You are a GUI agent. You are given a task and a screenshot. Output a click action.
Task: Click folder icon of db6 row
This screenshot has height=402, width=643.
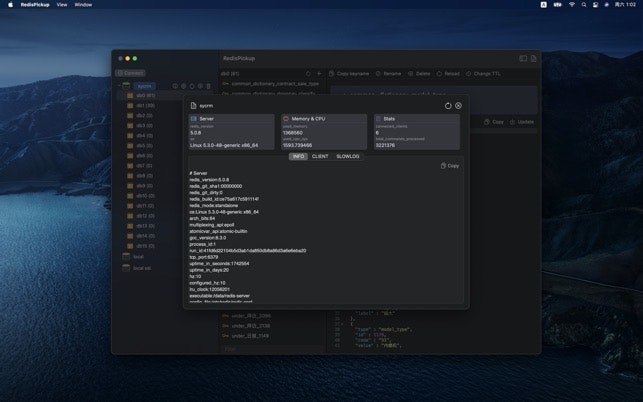(x=130, y=156)
